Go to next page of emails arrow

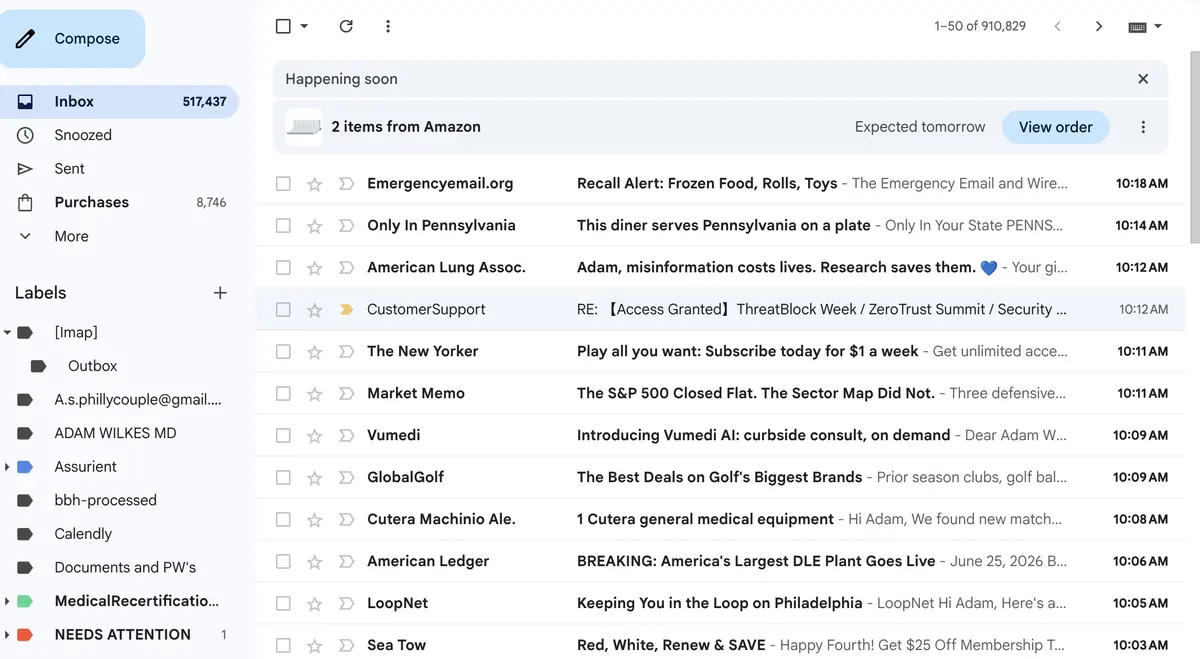1098,26
